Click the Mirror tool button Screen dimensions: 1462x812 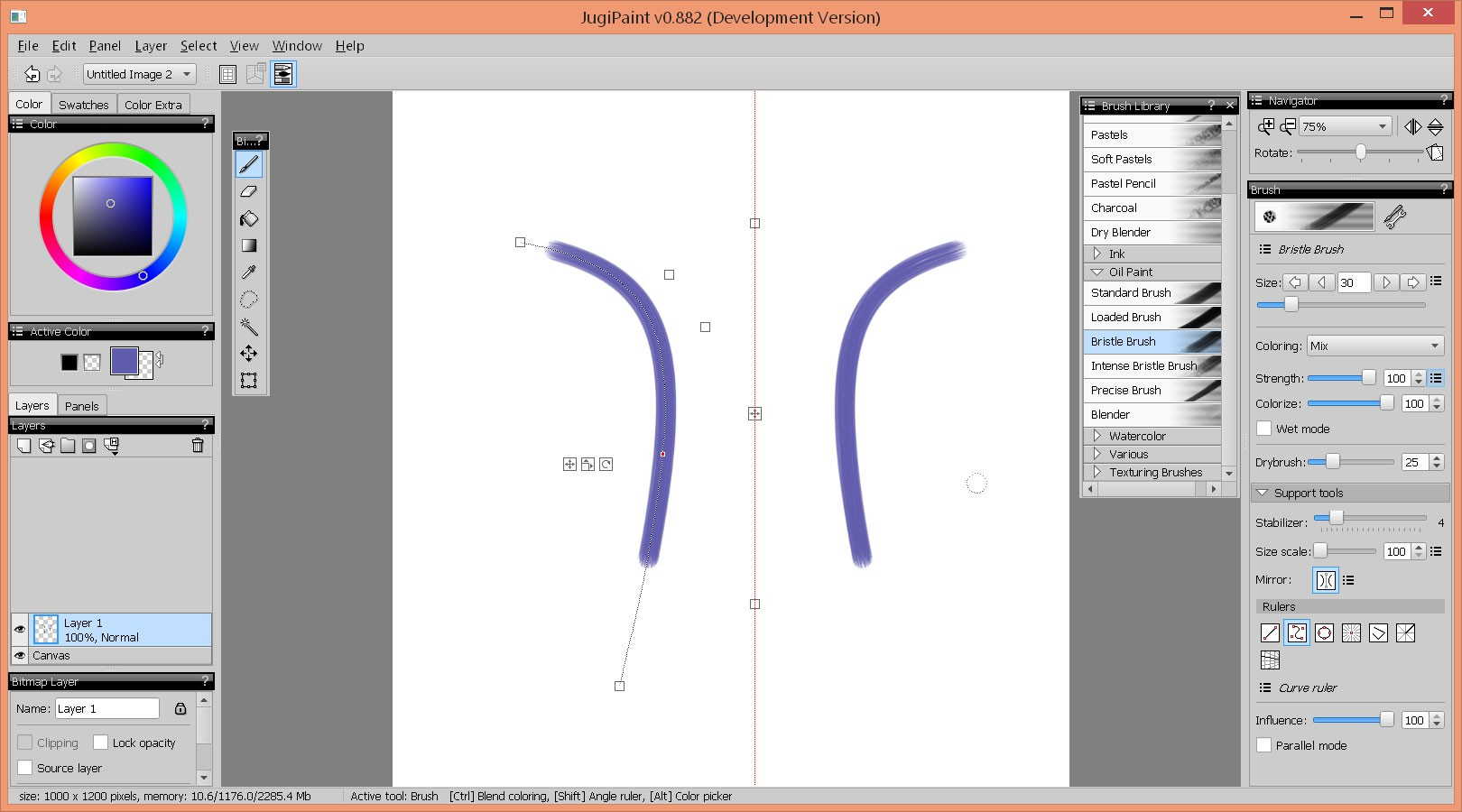tap(1325, 580)
